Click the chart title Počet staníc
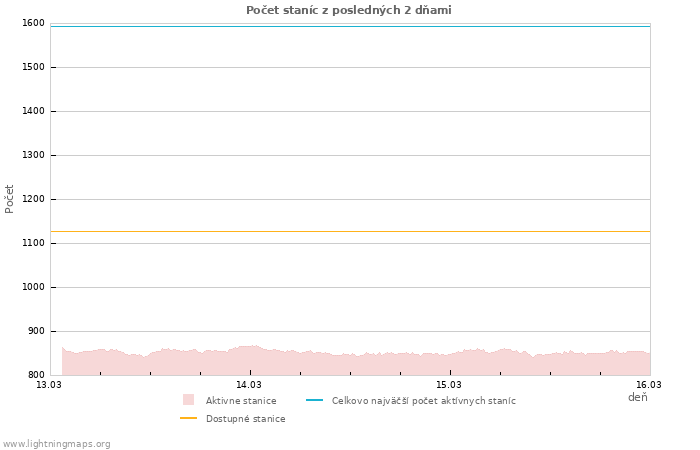The height and width of the screenshot is (450, 700). [x=349, y=10]
